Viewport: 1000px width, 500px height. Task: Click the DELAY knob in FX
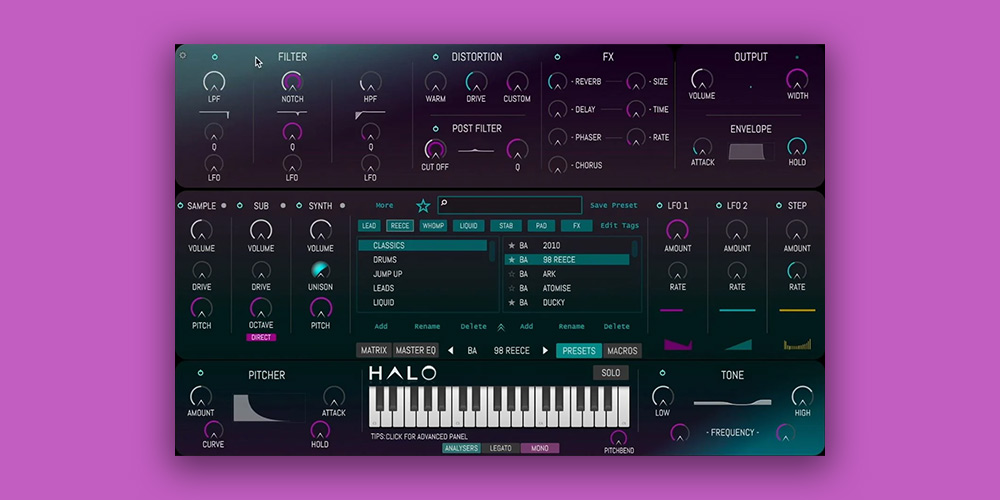click(x=557, y=110)
